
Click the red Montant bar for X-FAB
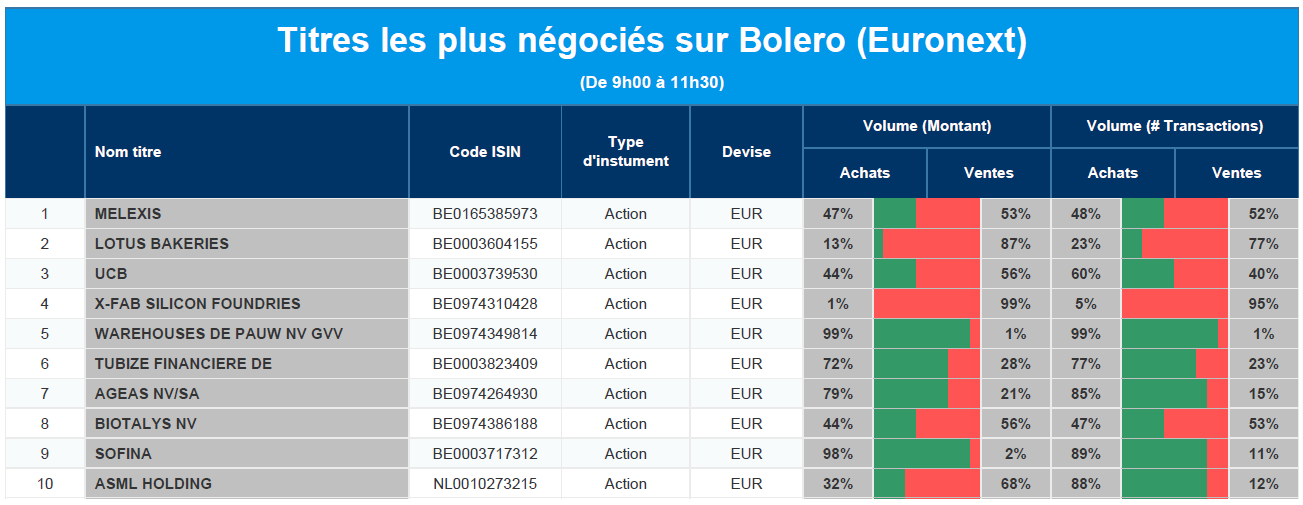927,304
